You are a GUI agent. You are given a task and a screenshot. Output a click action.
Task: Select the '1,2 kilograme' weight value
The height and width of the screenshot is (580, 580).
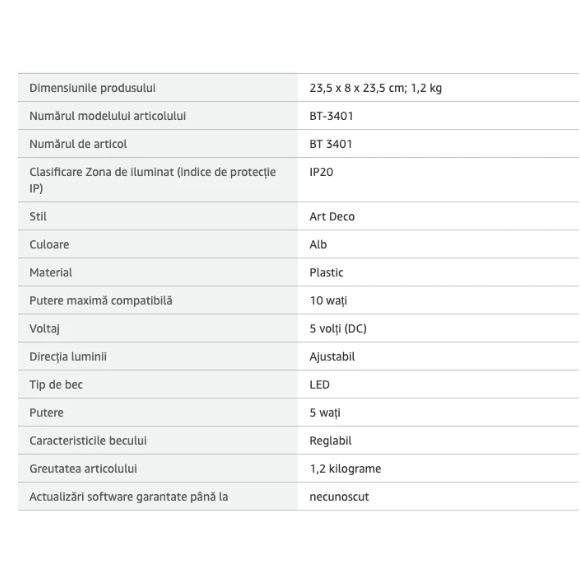[345, 469]
